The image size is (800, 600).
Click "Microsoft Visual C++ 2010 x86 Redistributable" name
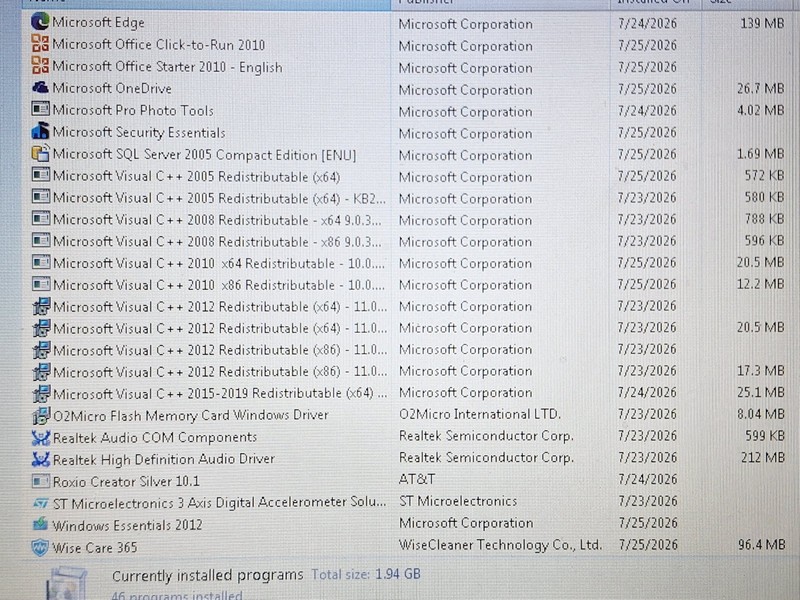click(x=219, y=285)
